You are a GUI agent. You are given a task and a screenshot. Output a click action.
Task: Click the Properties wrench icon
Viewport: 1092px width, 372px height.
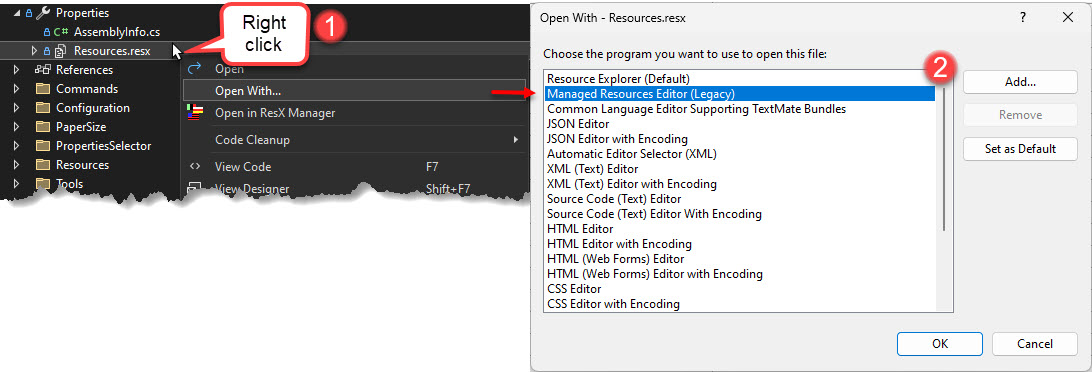coord(42,13)
